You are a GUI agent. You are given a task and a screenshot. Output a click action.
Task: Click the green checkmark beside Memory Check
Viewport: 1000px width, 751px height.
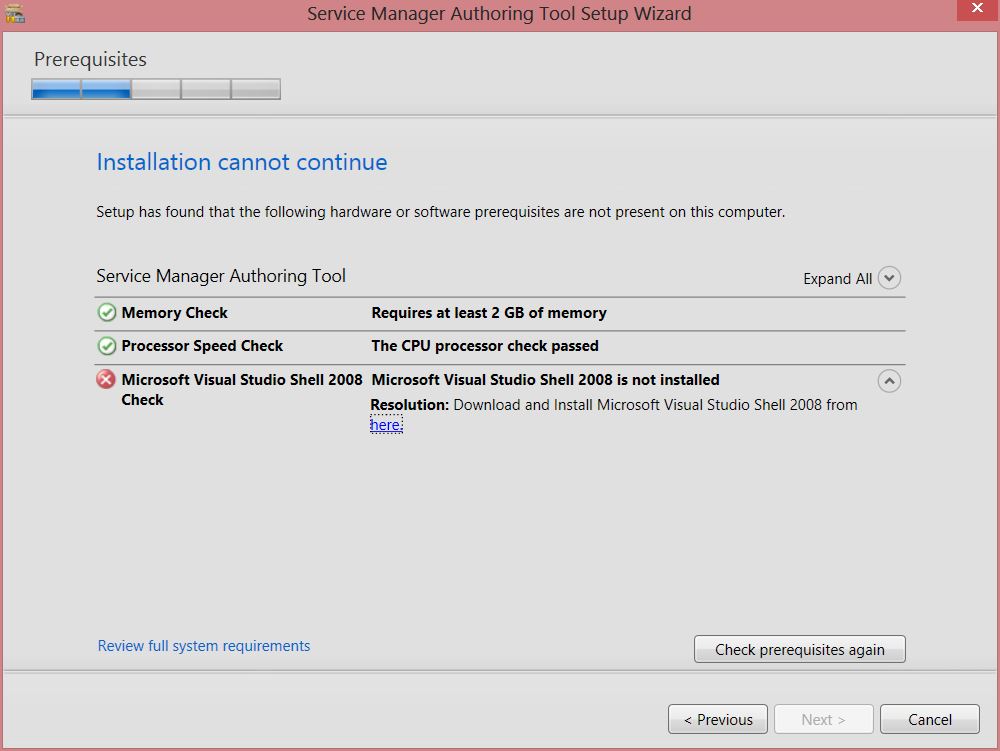(x=106, y=313)
